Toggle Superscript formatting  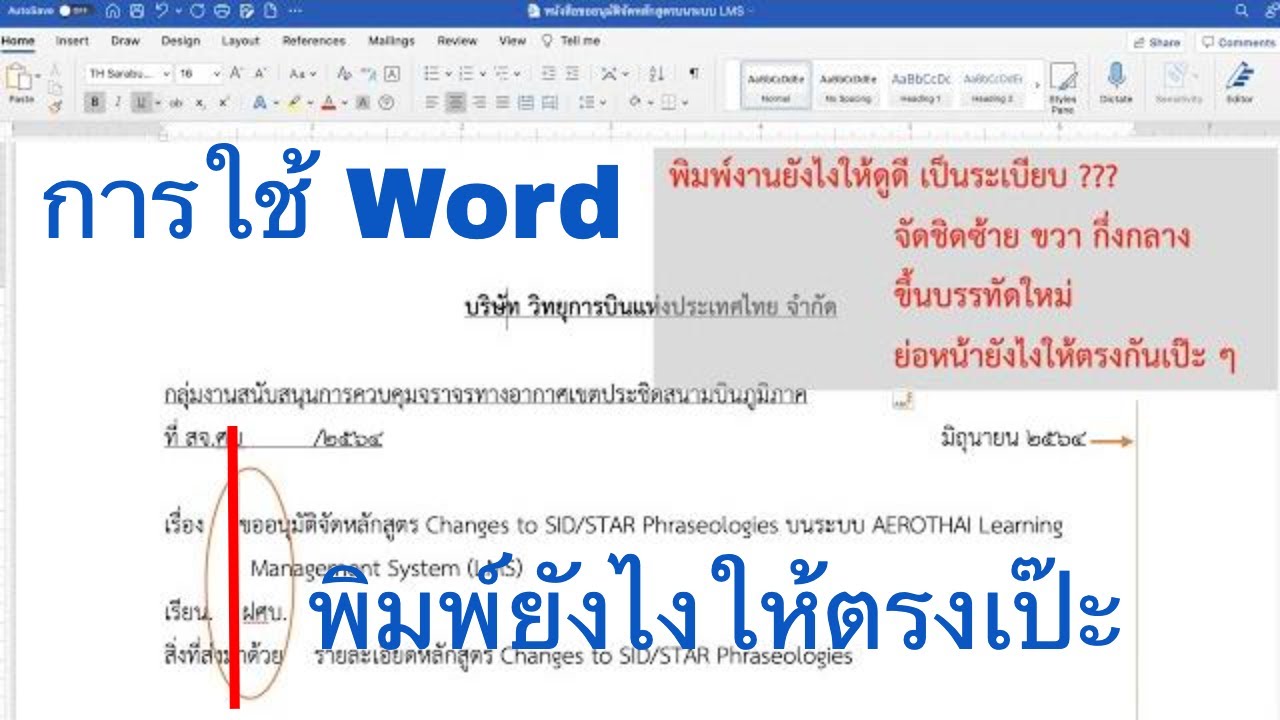(223, 102)
